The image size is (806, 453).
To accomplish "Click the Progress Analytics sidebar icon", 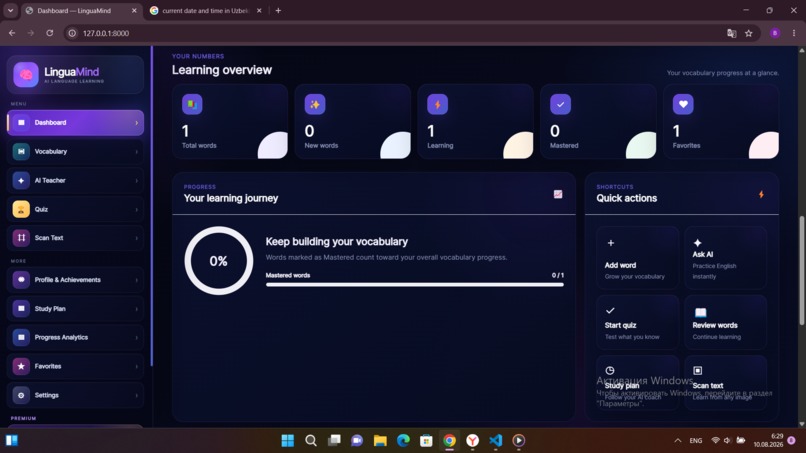I will click(x=21, y=337).
